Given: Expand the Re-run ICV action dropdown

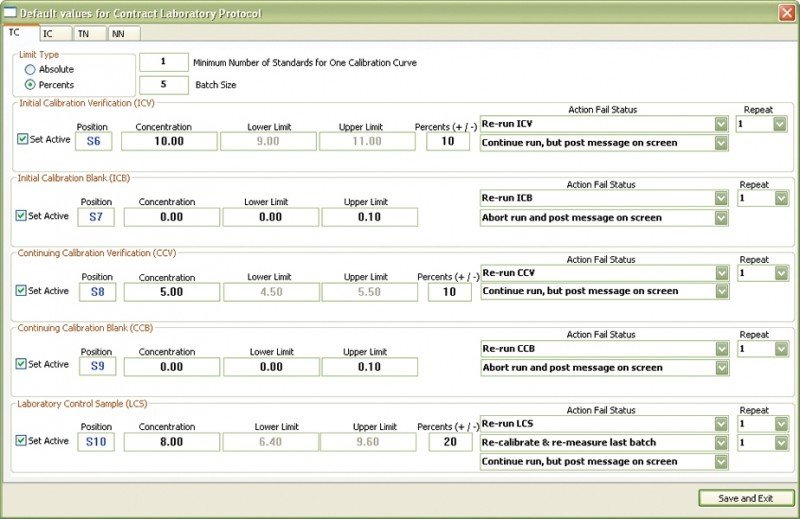Looking at the screenshot, I should click(720, 124).
